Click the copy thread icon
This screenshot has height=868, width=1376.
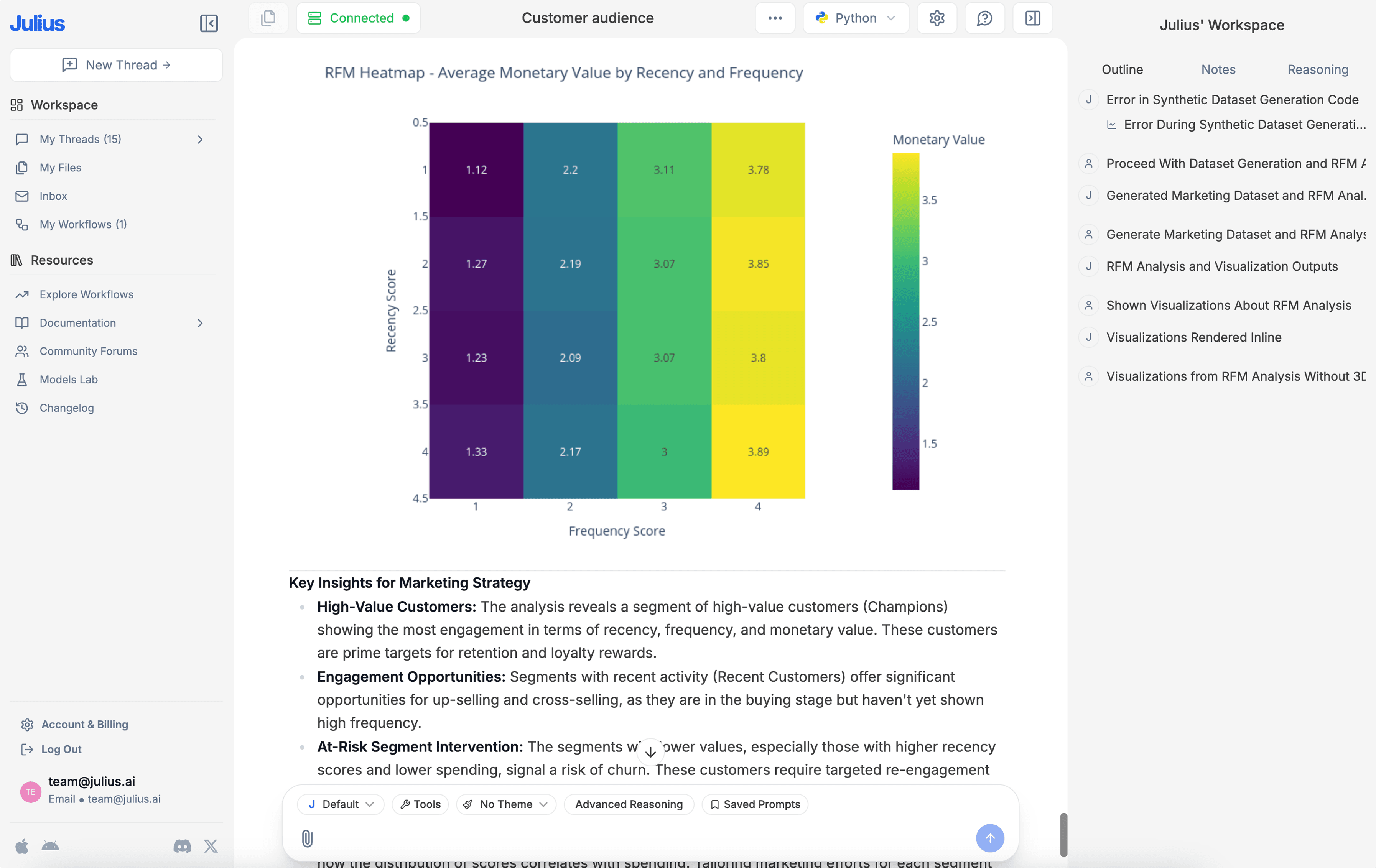tap(268, 18)
